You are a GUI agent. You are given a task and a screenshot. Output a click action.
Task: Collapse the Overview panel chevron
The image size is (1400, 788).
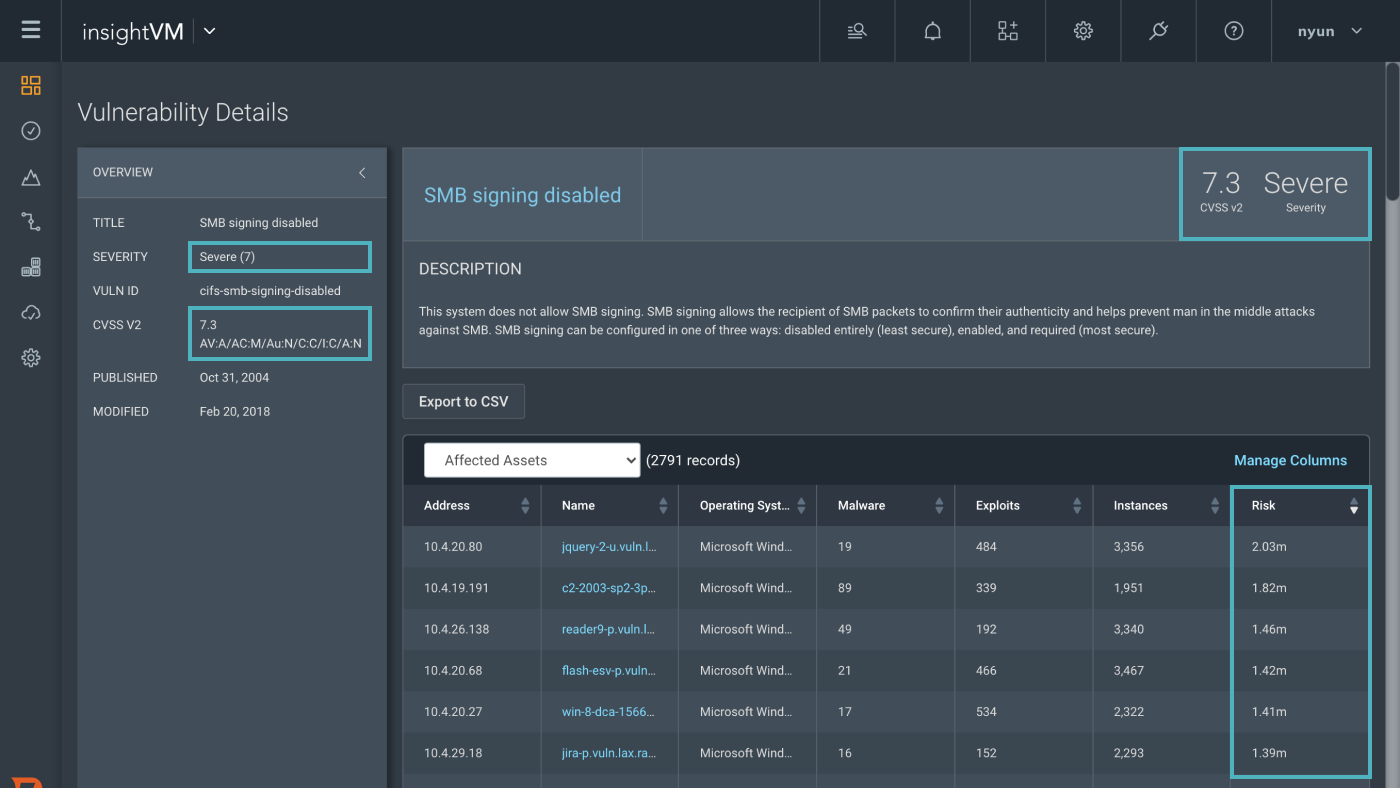362,173
